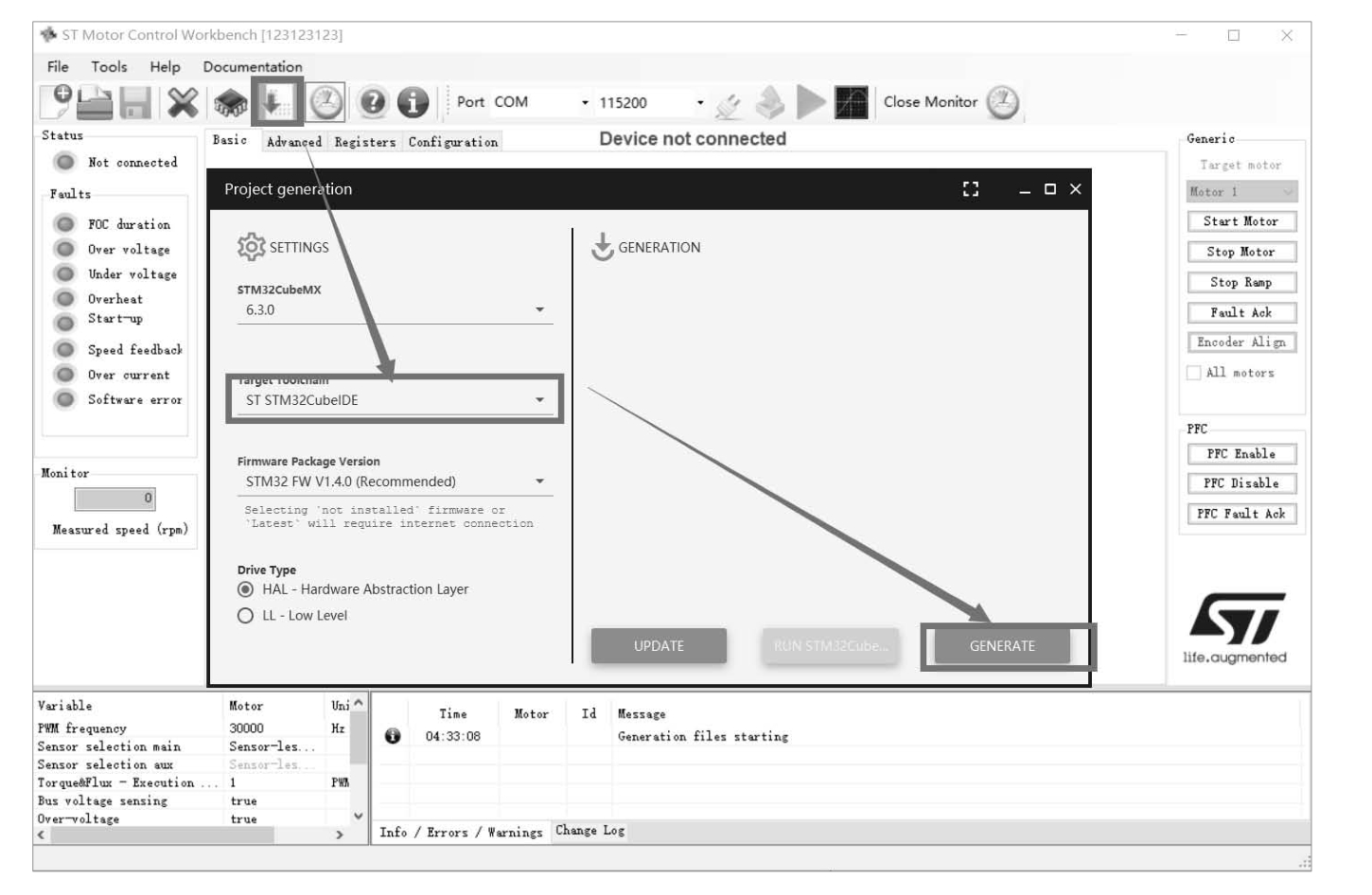Open the Tools menu
The width and height of the screenshot is (1372, 895).
point(109,67)
